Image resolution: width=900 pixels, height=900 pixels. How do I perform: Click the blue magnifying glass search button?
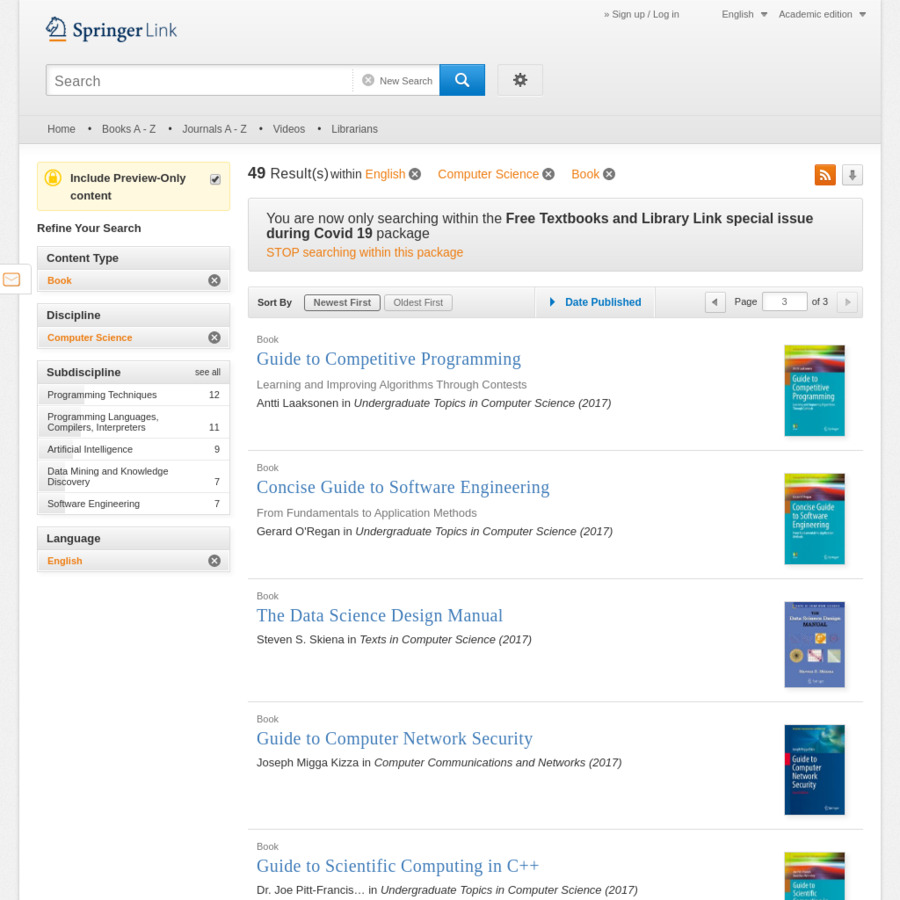click(x=461, y=80)
